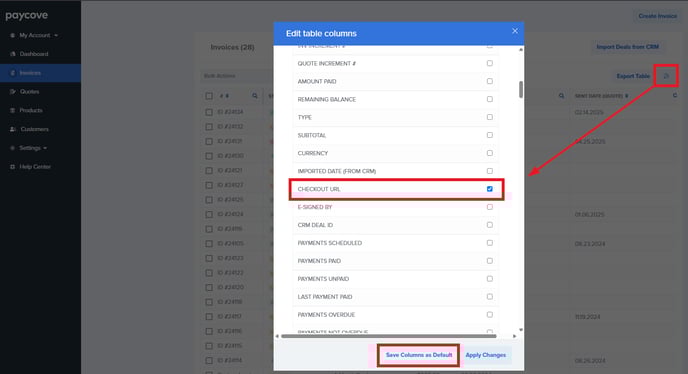Tick the Remaining Balance checkbox
The width and height of the screenshot is (688, 374).
pyautogui.click(x=490, y=99)
